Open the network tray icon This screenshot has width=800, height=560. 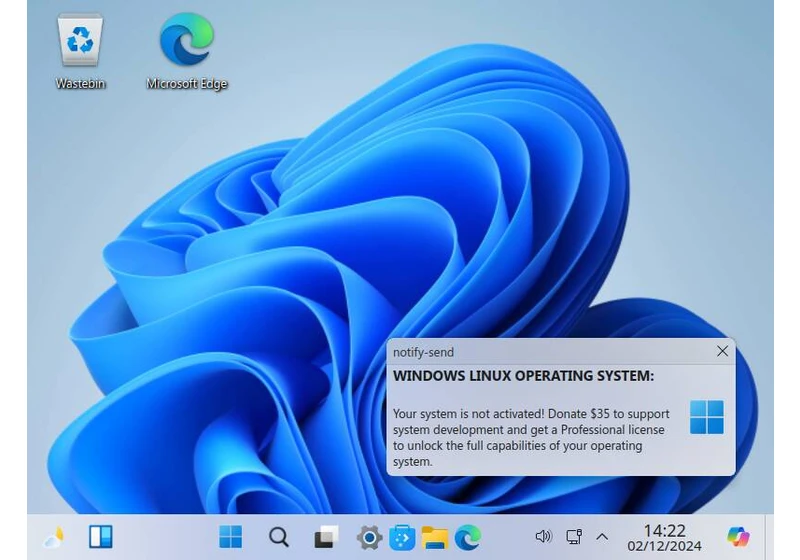[x=574, y=537]
